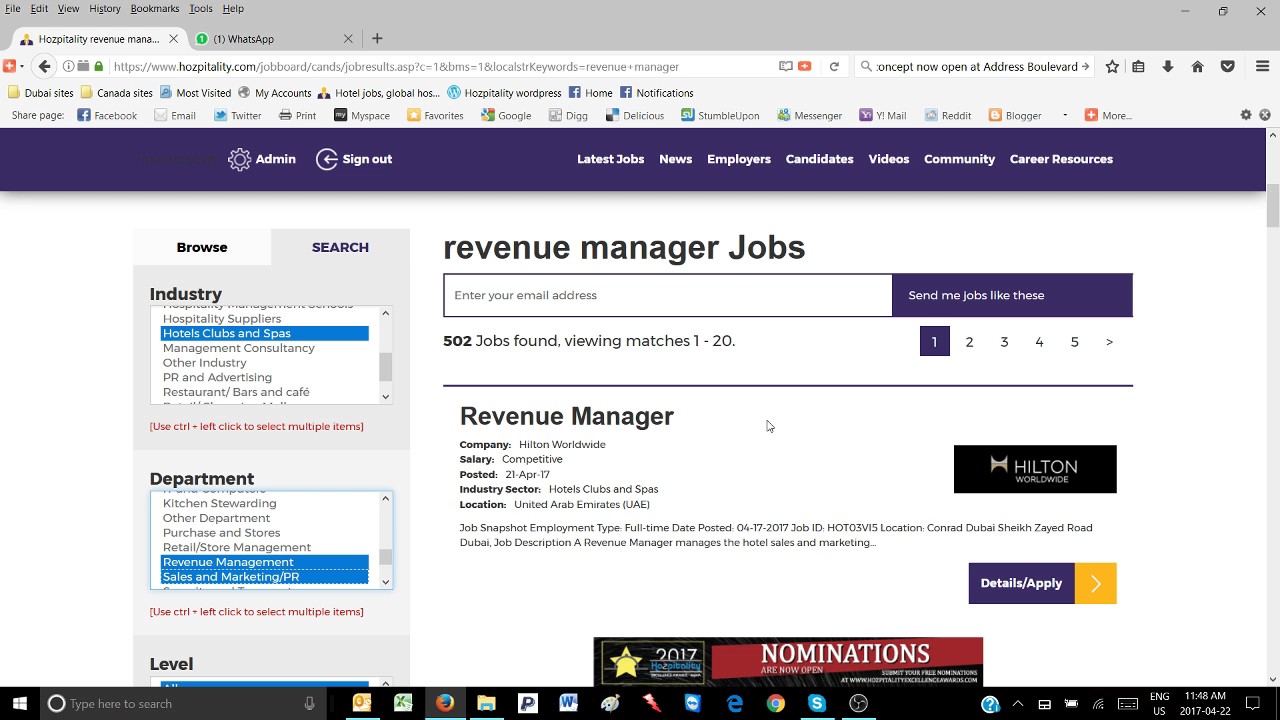
Task: Share page to Reddit
Action: pos(946,116)
